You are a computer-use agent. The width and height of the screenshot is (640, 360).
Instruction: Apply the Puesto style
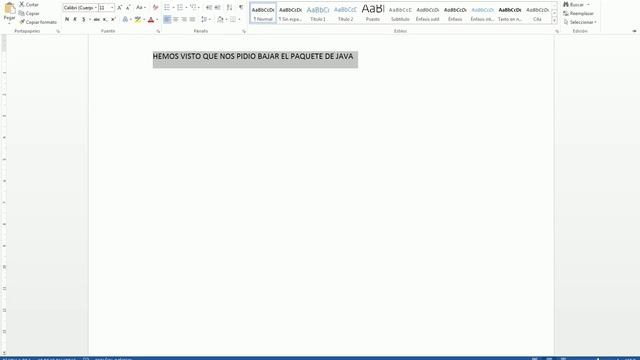click(x=373, y=13)
